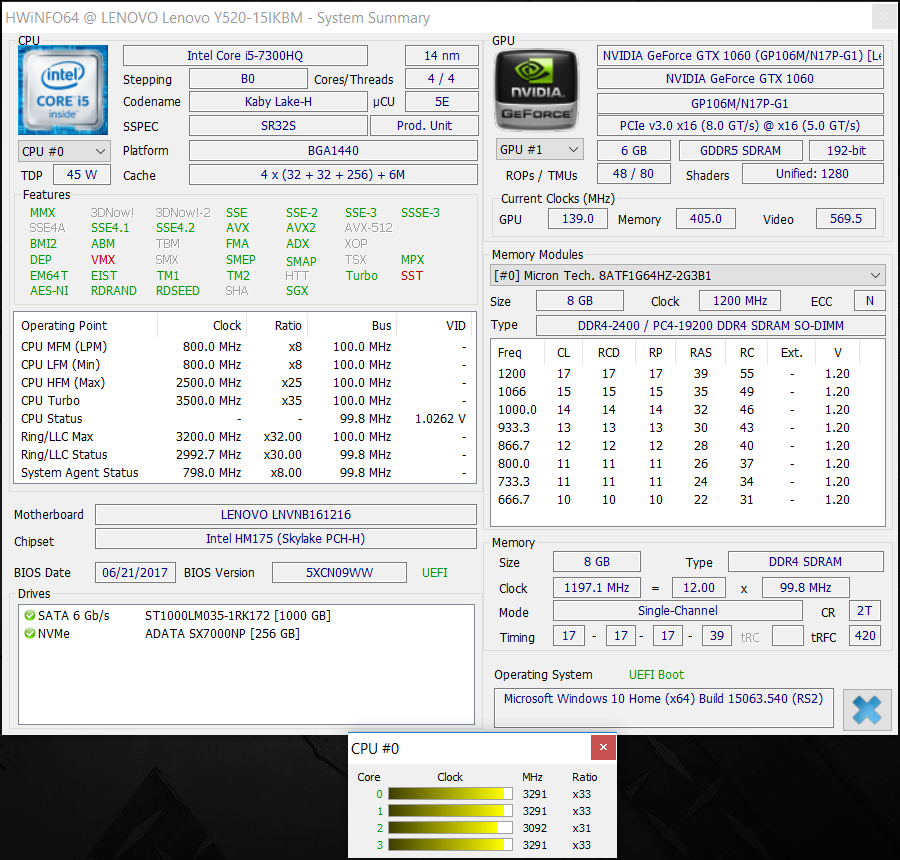Click the BGA1440 platform field
This screenshot has height=860, width=900.
coord(333,151)
